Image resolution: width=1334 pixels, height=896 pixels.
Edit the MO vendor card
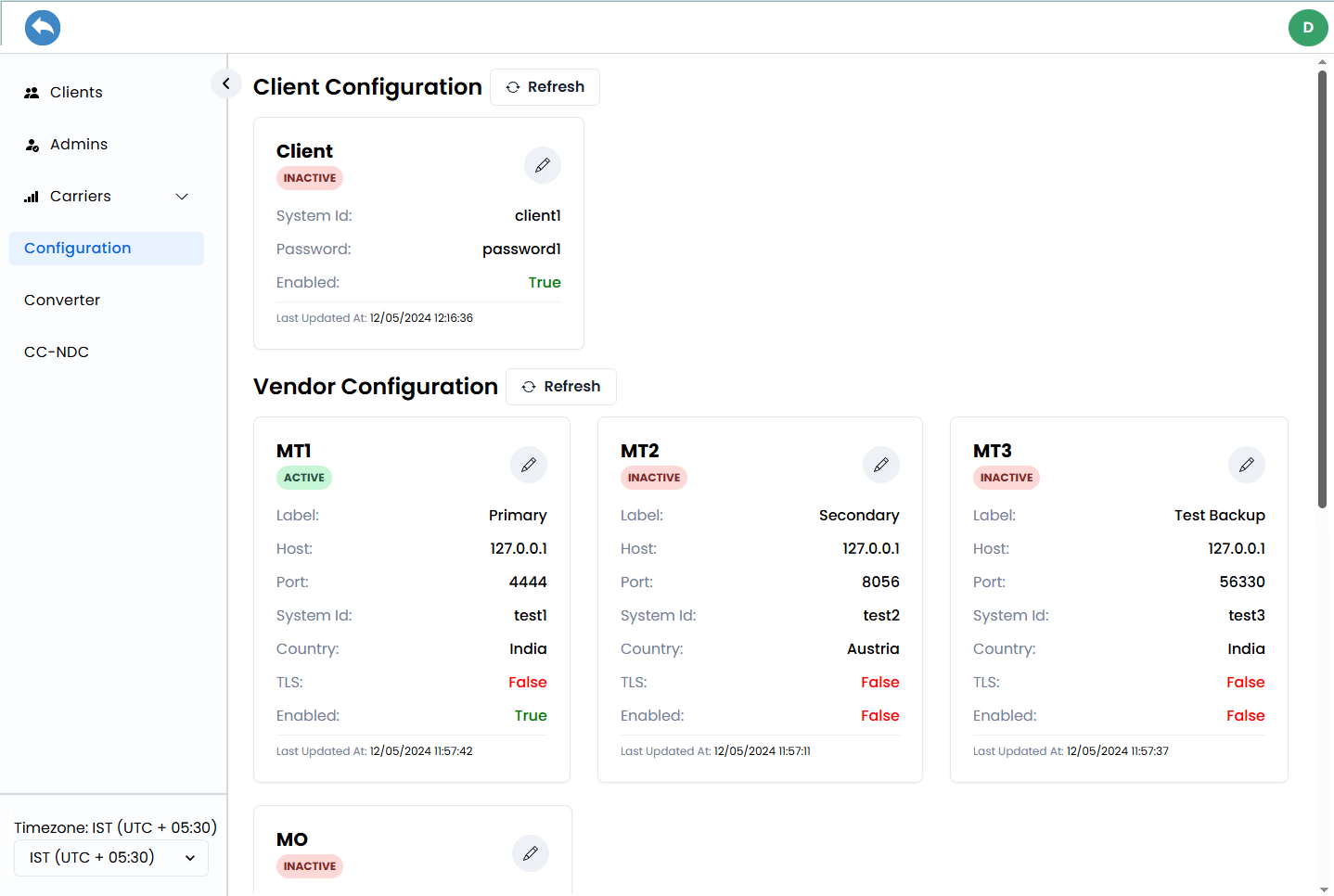[531, 853]
